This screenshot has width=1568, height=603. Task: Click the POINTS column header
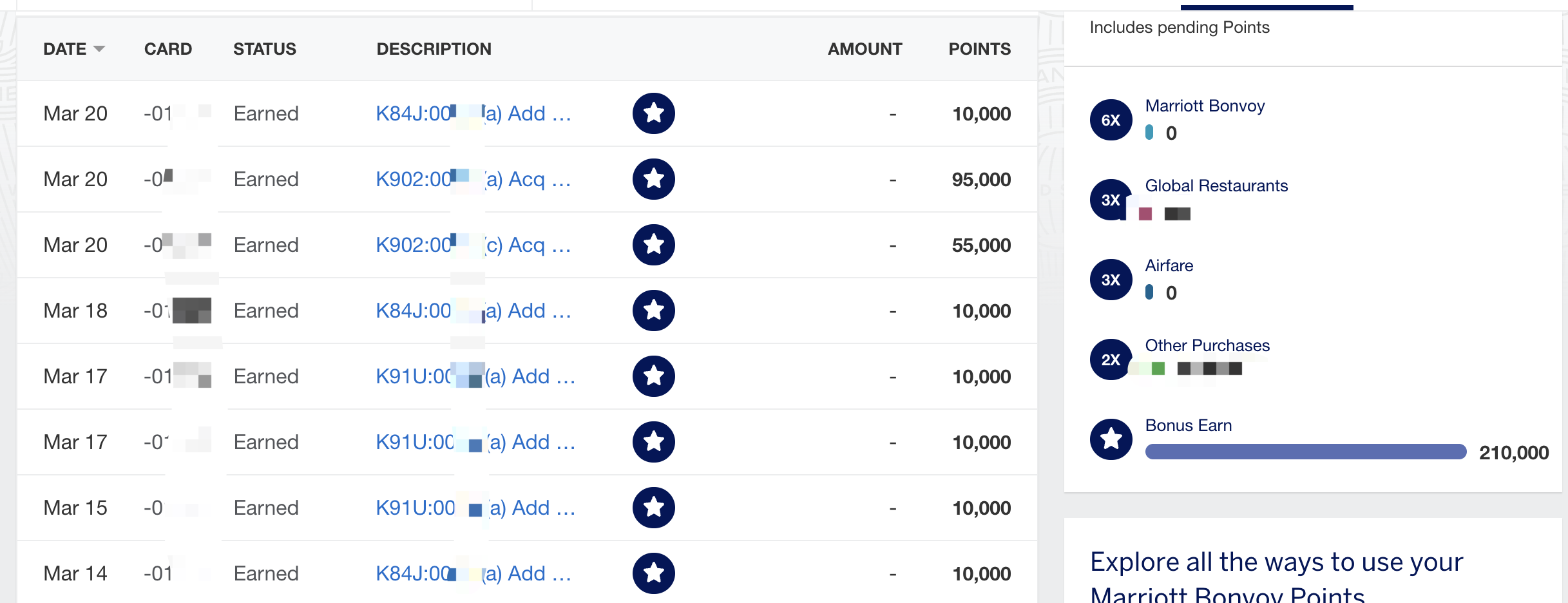979,49
